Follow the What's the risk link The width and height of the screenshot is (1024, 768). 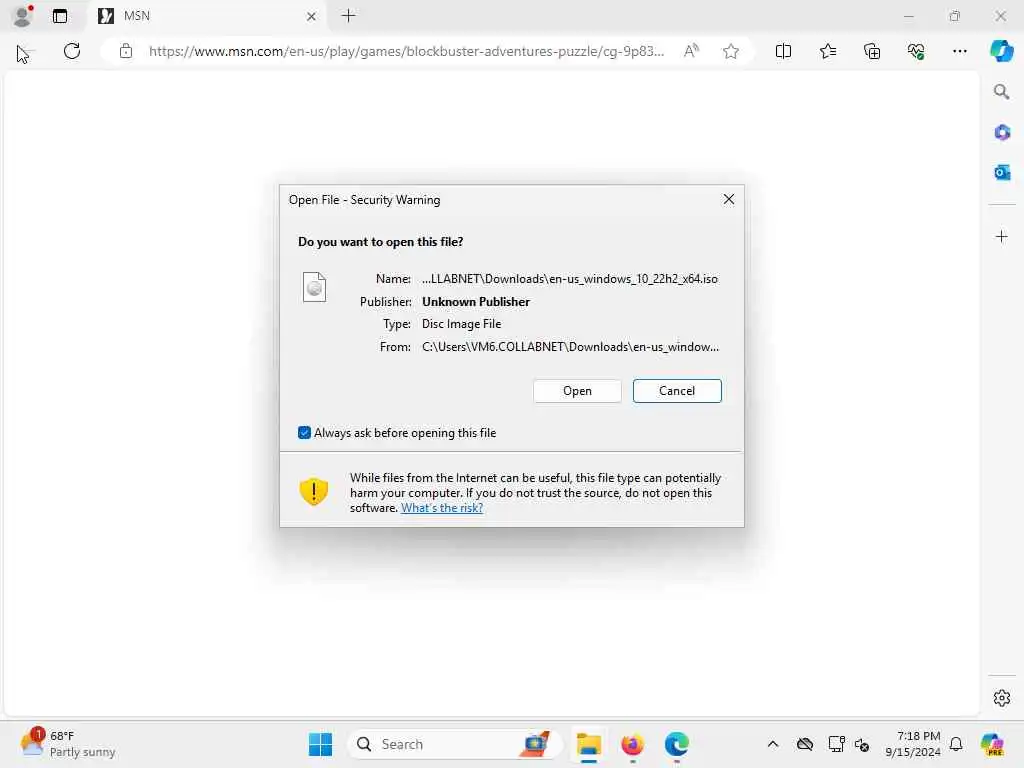441,507
